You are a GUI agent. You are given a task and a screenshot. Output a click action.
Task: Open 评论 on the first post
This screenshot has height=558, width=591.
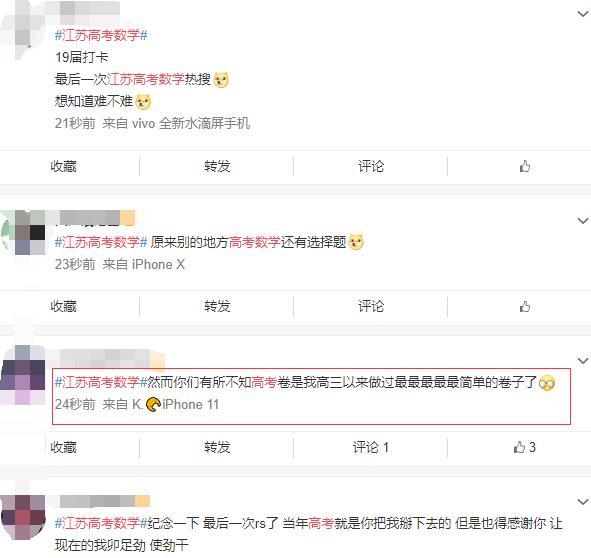click(371, 166)
